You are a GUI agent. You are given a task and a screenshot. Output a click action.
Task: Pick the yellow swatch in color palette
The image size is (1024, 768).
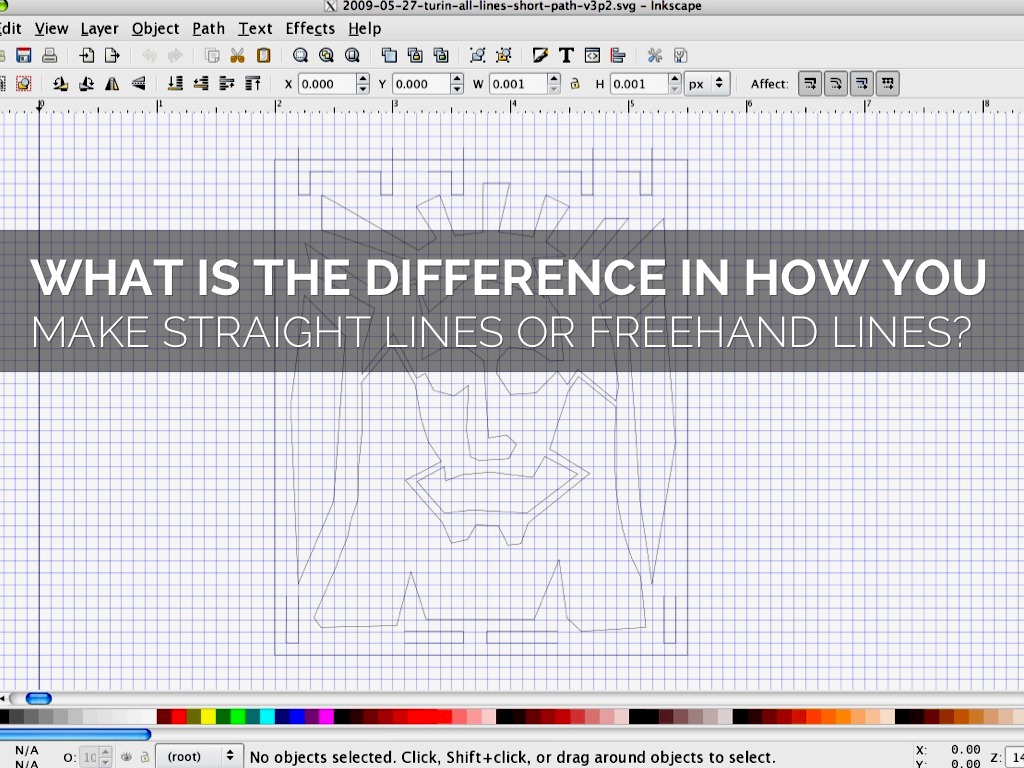(208, 717)
